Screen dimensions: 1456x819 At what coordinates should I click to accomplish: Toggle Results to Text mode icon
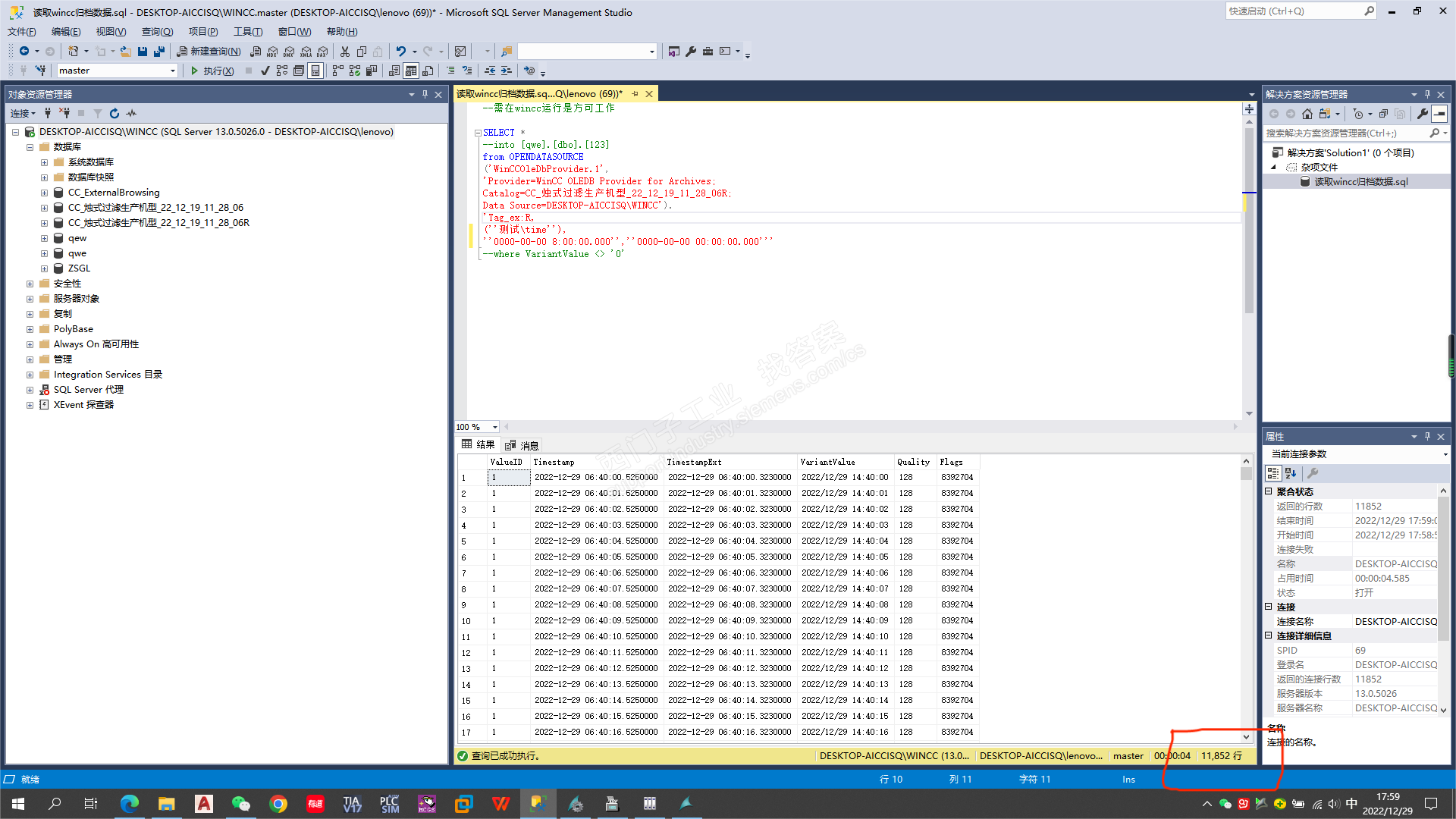pos(394,71)
